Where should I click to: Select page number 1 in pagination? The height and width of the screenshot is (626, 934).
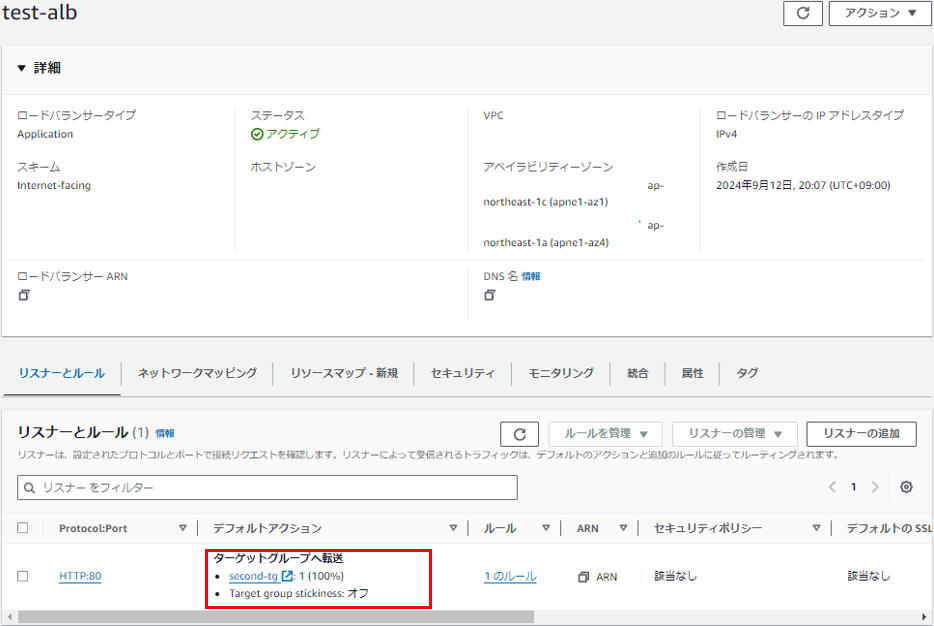point(853,487)
